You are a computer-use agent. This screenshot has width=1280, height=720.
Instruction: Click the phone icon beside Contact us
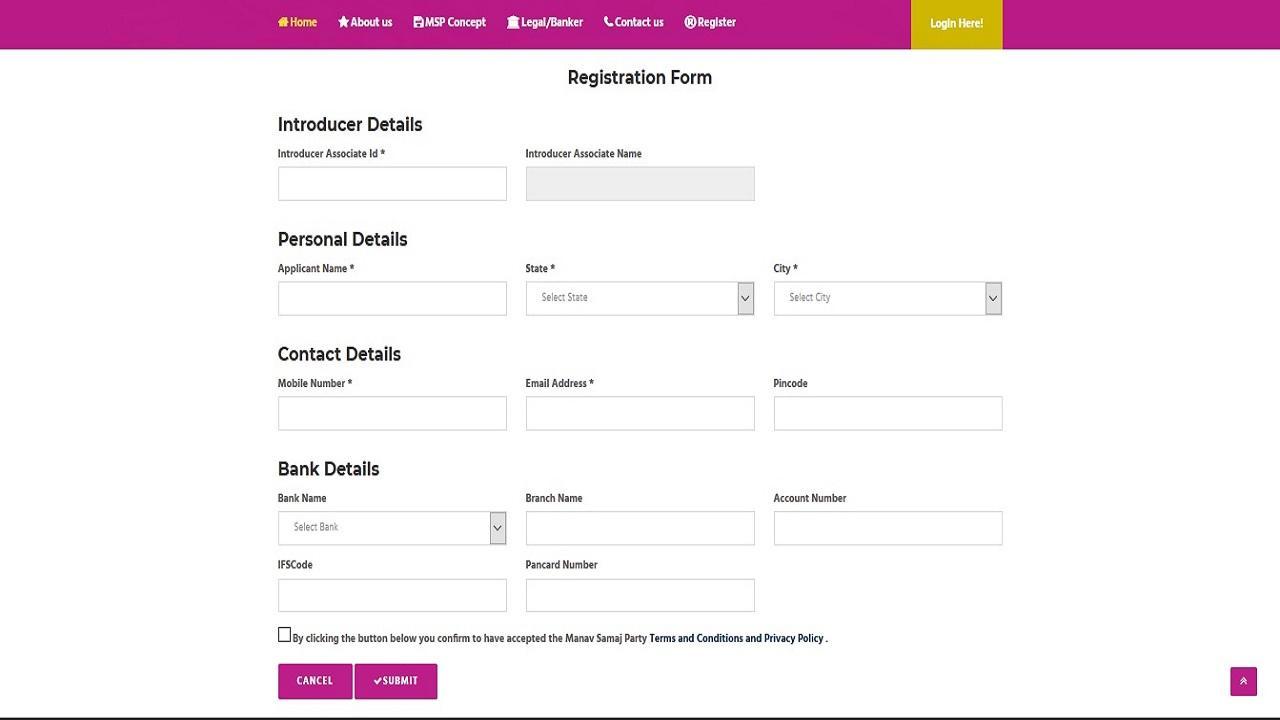pos(608,22)
